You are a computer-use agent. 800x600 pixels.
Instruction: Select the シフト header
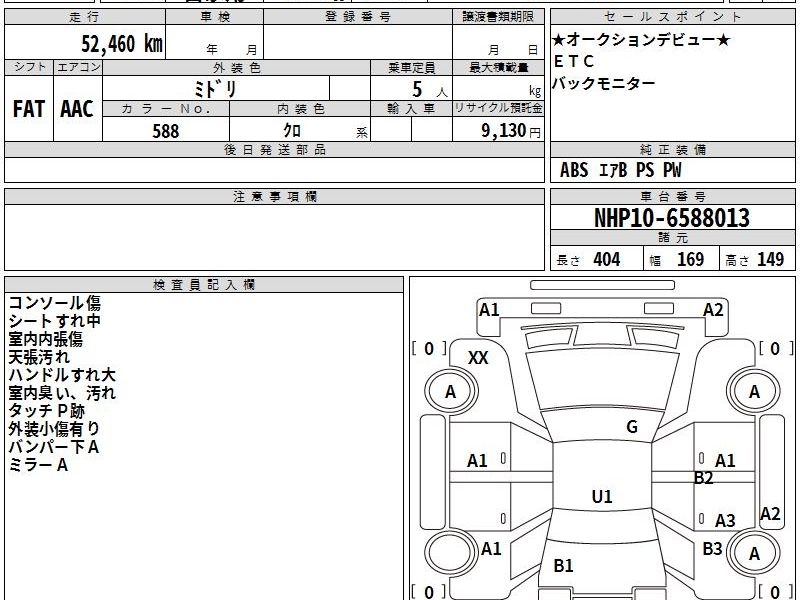30,67
